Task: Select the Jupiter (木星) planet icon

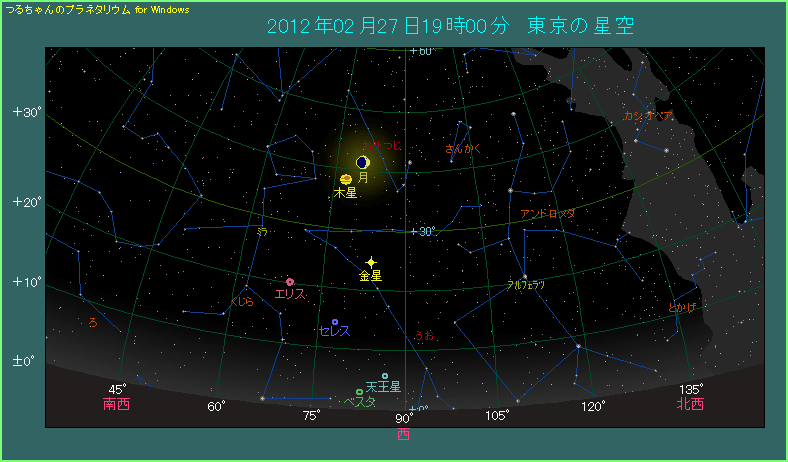Action: [345, 179]
